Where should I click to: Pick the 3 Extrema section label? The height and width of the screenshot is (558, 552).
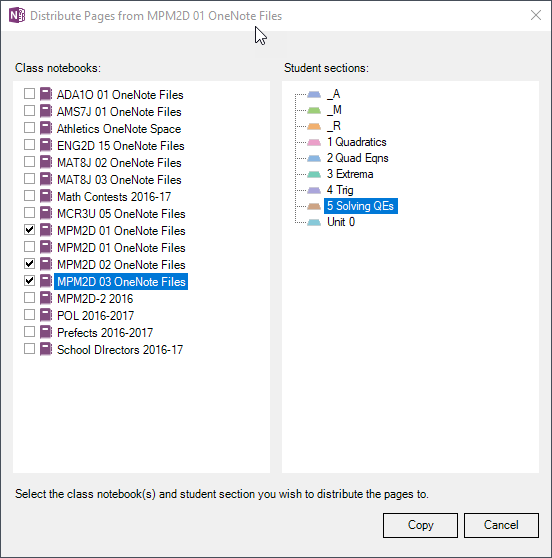pyautogui.click(x=350, y=174)
